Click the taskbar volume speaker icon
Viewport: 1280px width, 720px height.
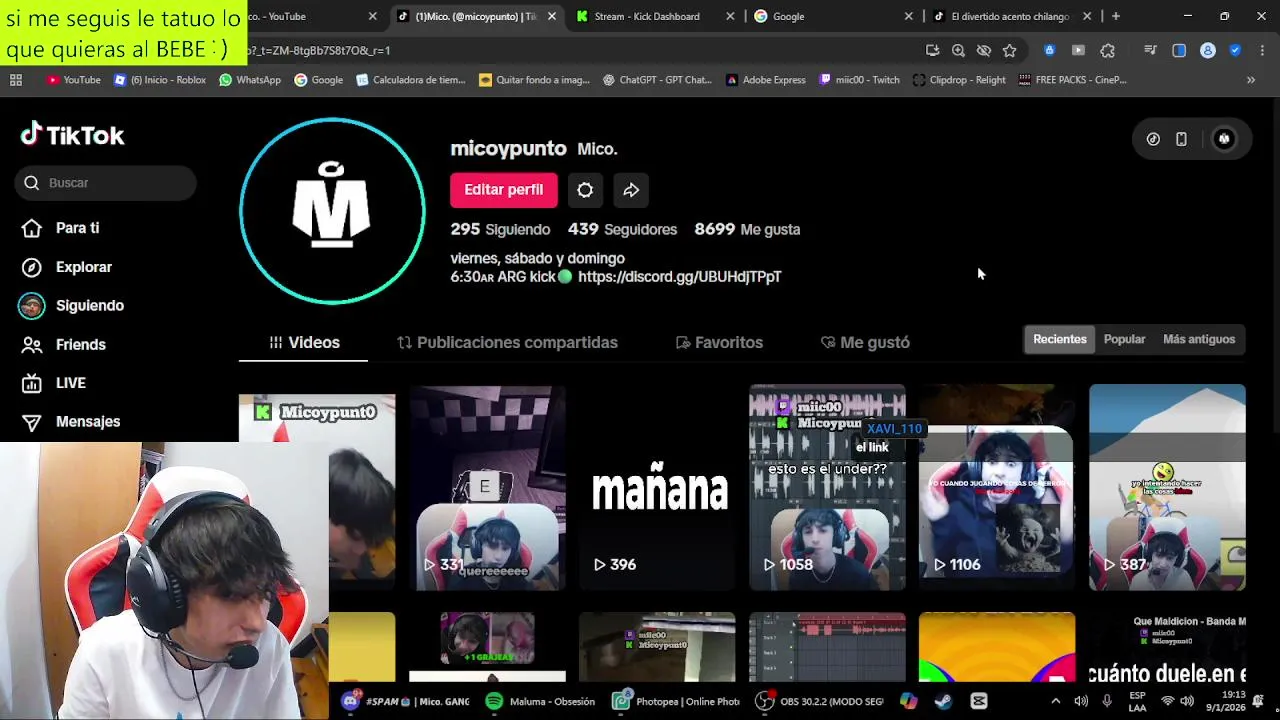coord(1187,702)
